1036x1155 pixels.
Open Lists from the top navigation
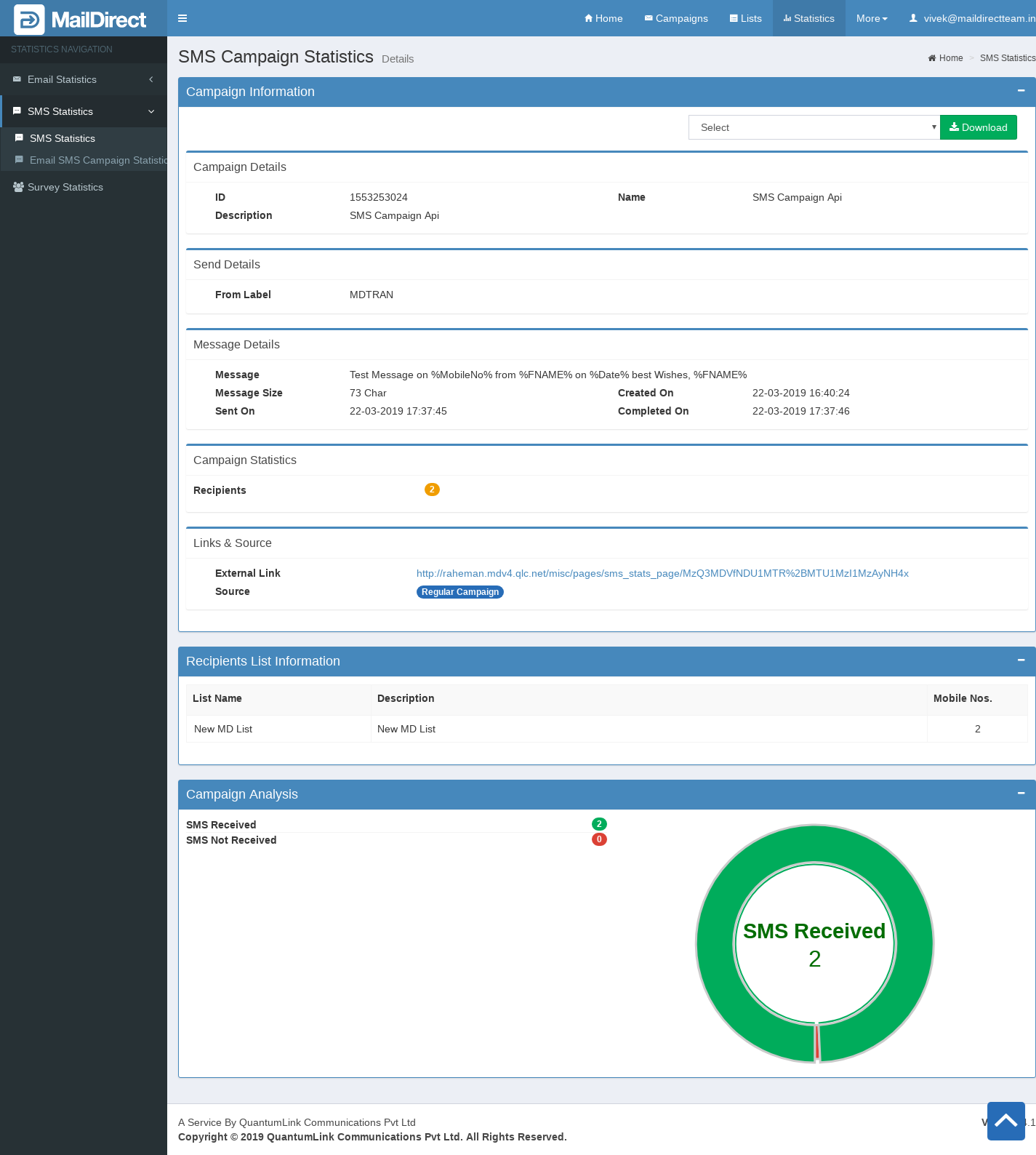click(x=745, y=18)
